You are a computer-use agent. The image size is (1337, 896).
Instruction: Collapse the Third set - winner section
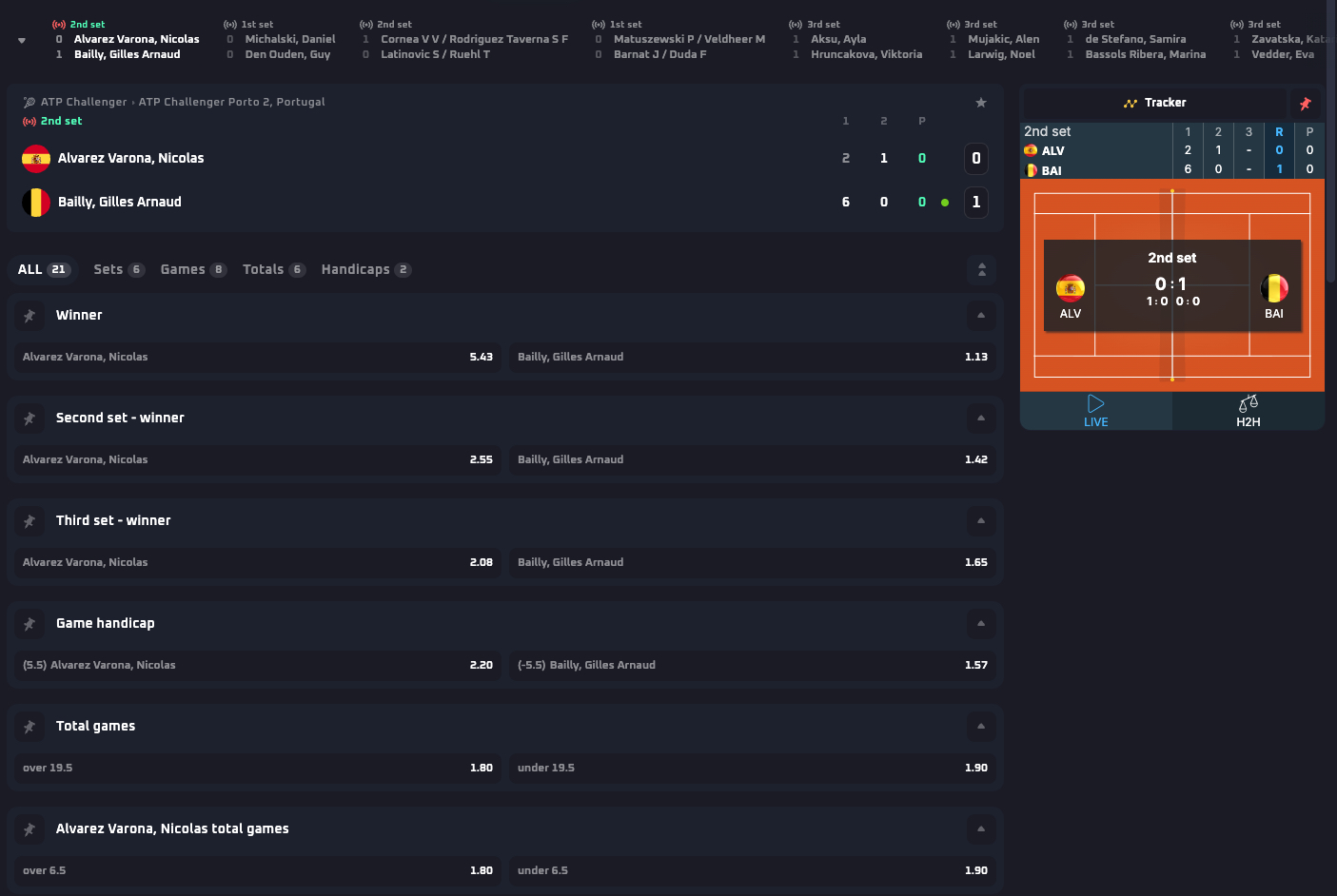980,521
